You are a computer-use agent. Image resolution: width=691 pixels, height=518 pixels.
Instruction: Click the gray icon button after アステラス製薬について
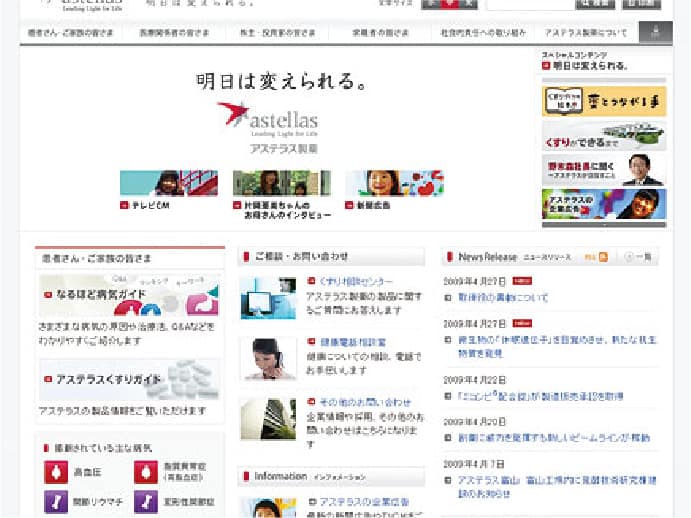[x=656, y=32]
